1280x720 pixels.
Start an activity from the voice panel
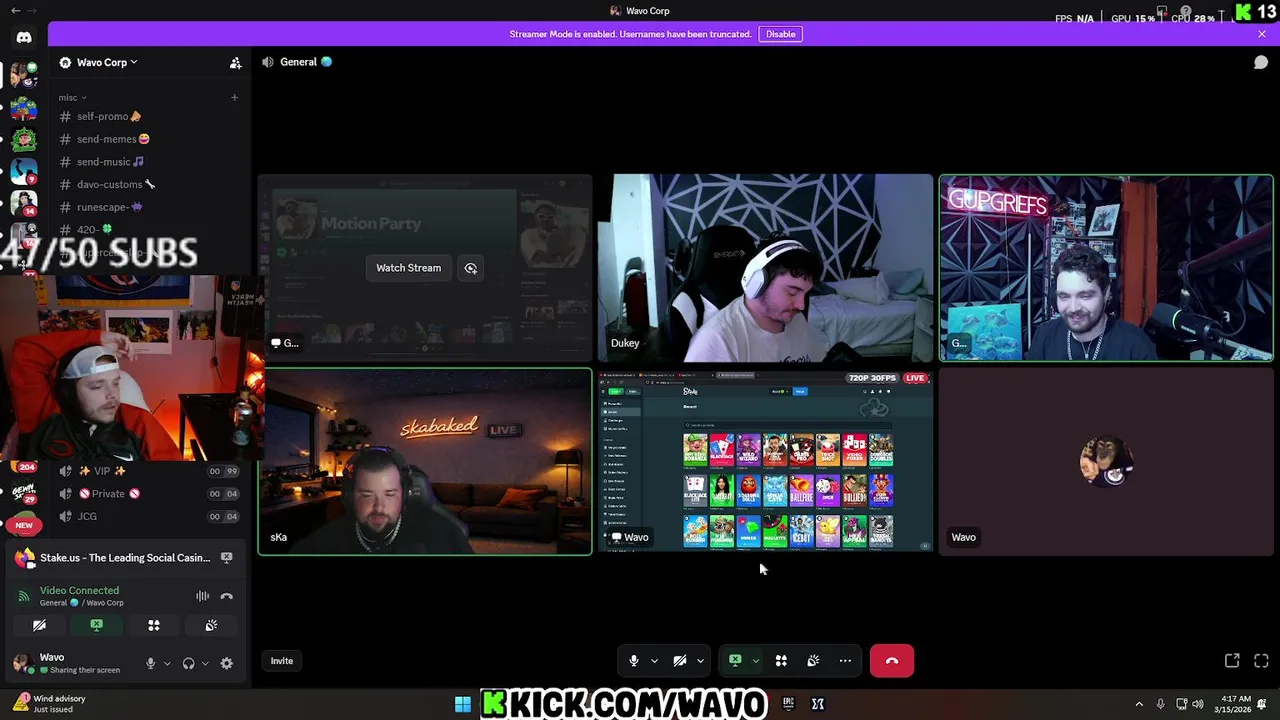pos(154,625)
